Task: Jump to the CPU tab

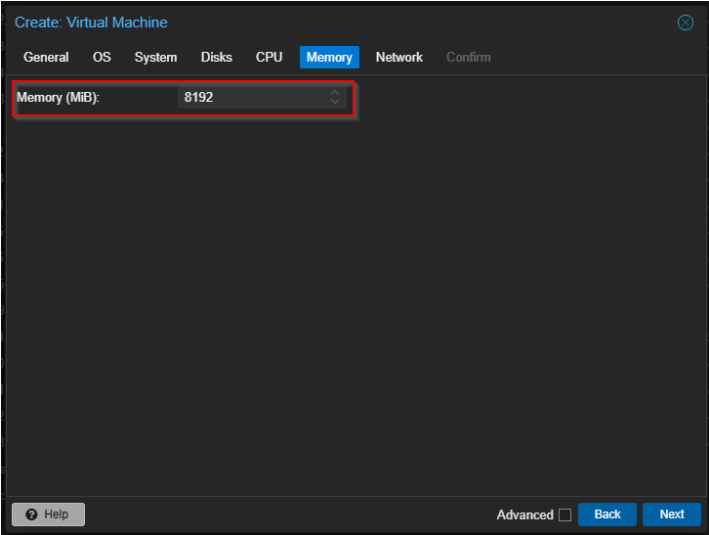Action: click(269, 57)
